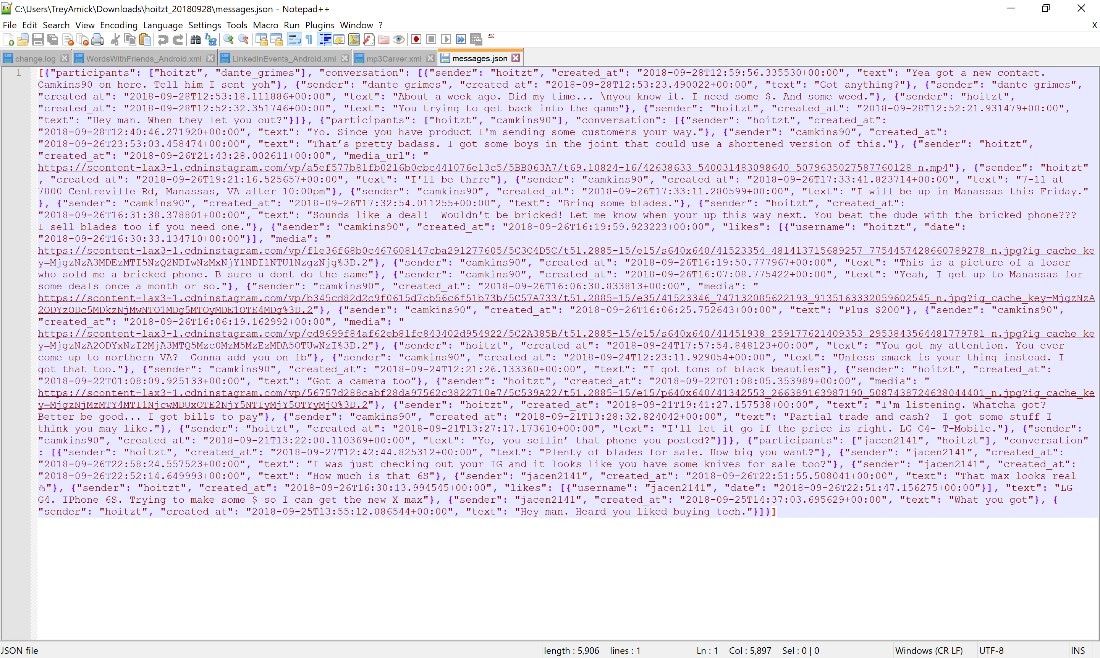Screen dimensions: 1100x658
Task: Create a new file with the New icon
Action: tap(8, 40)
